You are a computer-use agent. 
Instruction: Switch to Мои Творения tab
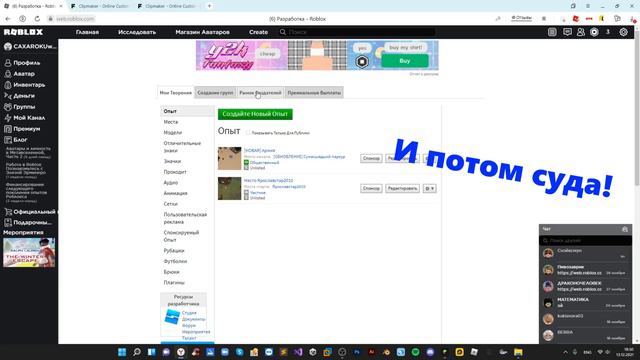[x=176, y=93]
